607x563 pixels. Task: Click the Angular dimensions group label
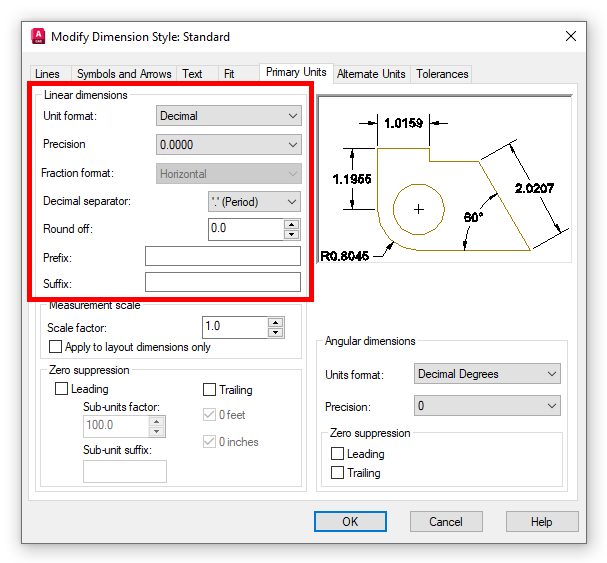(370, 341)
